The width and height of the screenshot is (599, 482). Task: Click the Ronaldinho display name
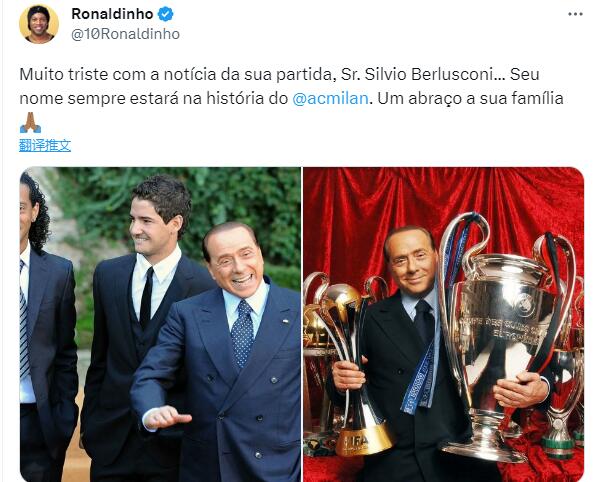112,14
